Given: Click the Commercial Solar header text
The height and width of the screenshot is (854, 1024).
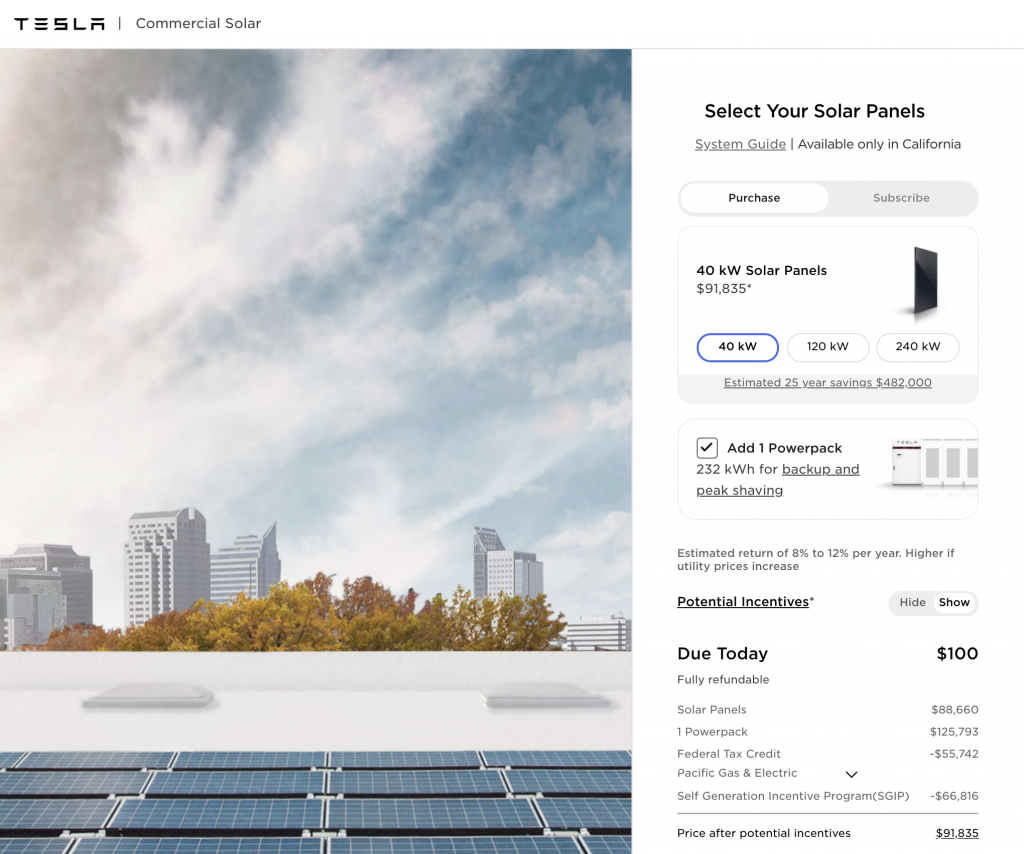Looking at the screenshot, I should click(199, 24).
